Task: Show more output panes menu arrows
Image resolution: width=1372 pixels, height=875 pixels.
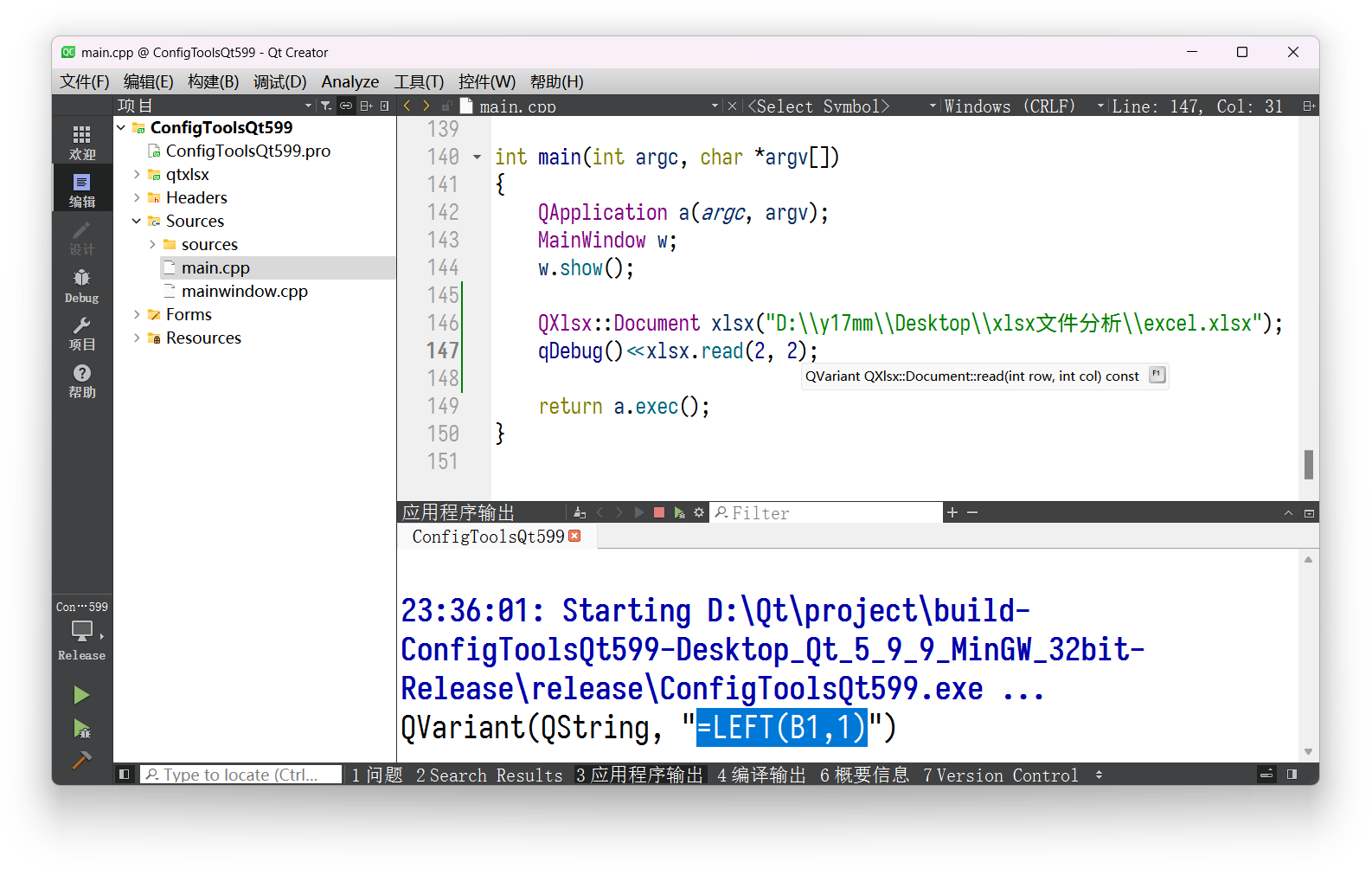Action: [x=1099, y=775]
